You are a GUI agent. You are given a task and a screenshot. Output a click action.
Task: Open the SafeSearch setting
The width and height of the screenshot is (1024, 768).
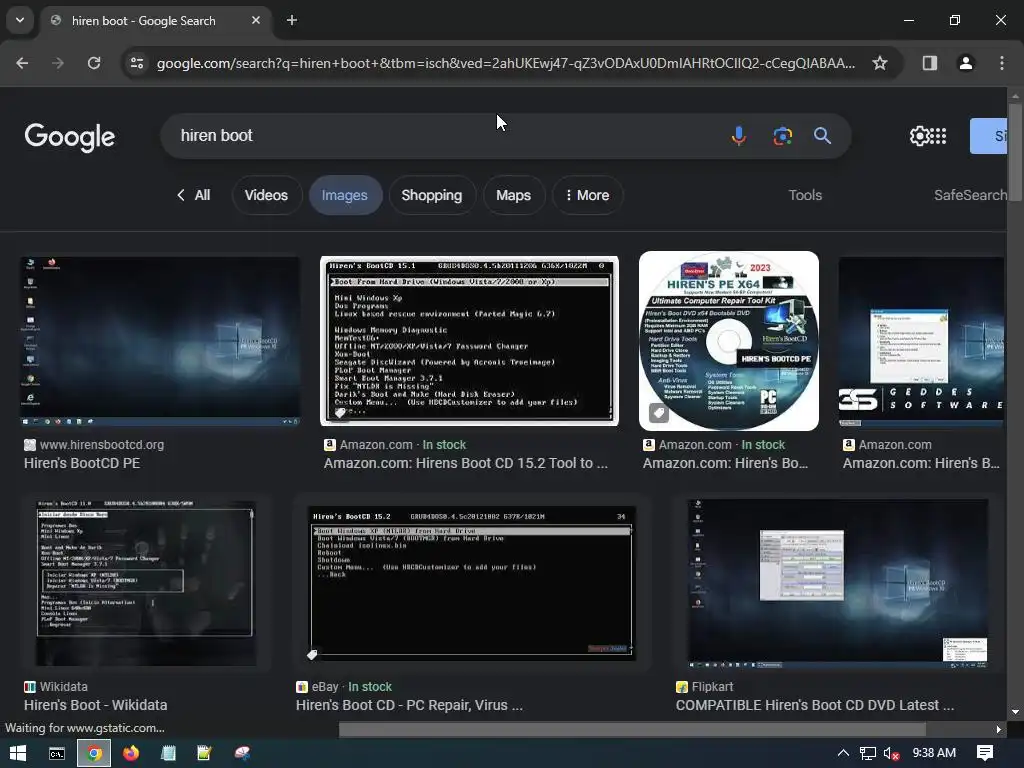(x=970, y=195)
